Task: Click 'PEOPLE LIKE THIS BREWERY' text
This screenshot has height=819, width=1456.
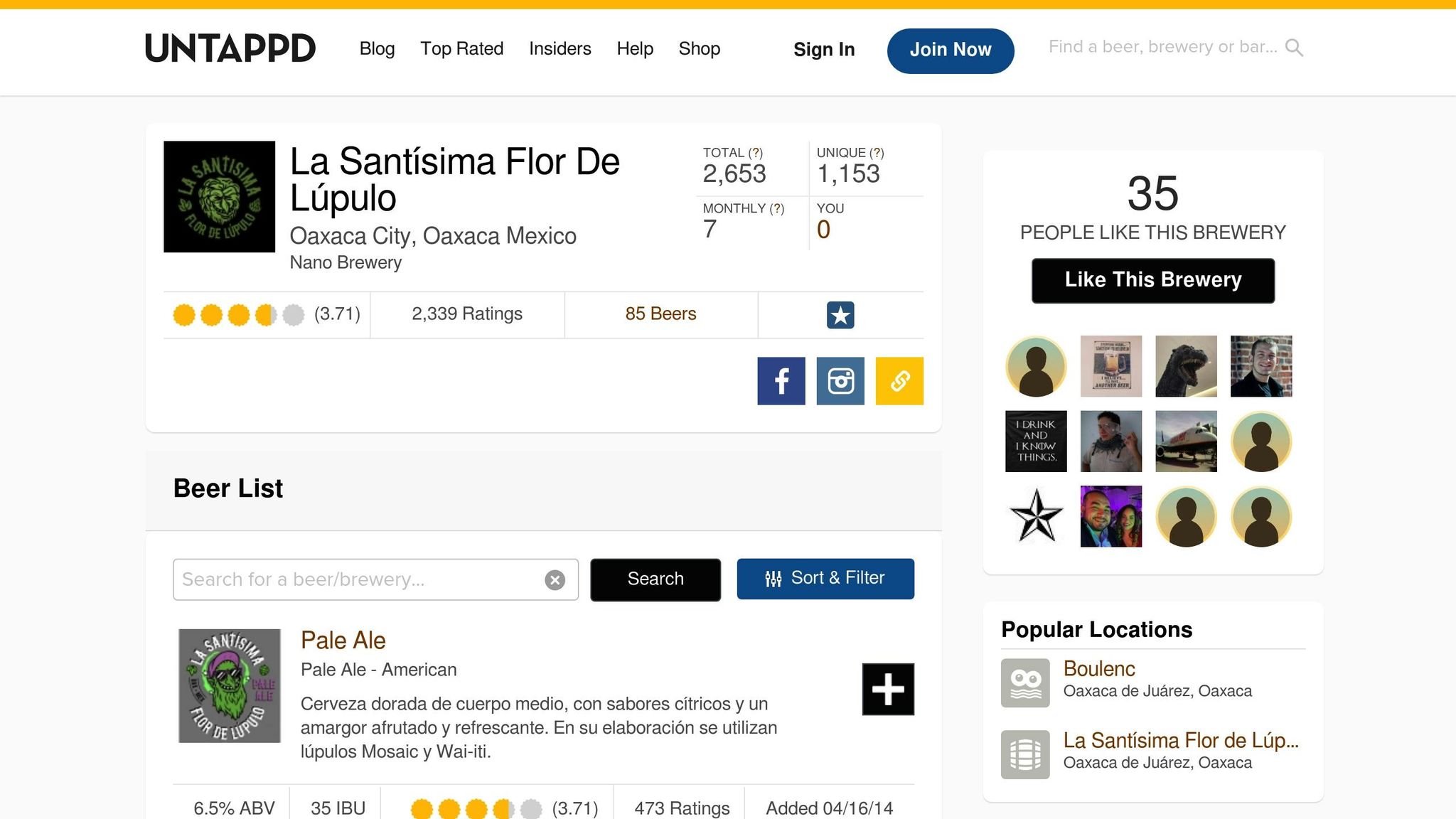Action: click(1153, 232)
